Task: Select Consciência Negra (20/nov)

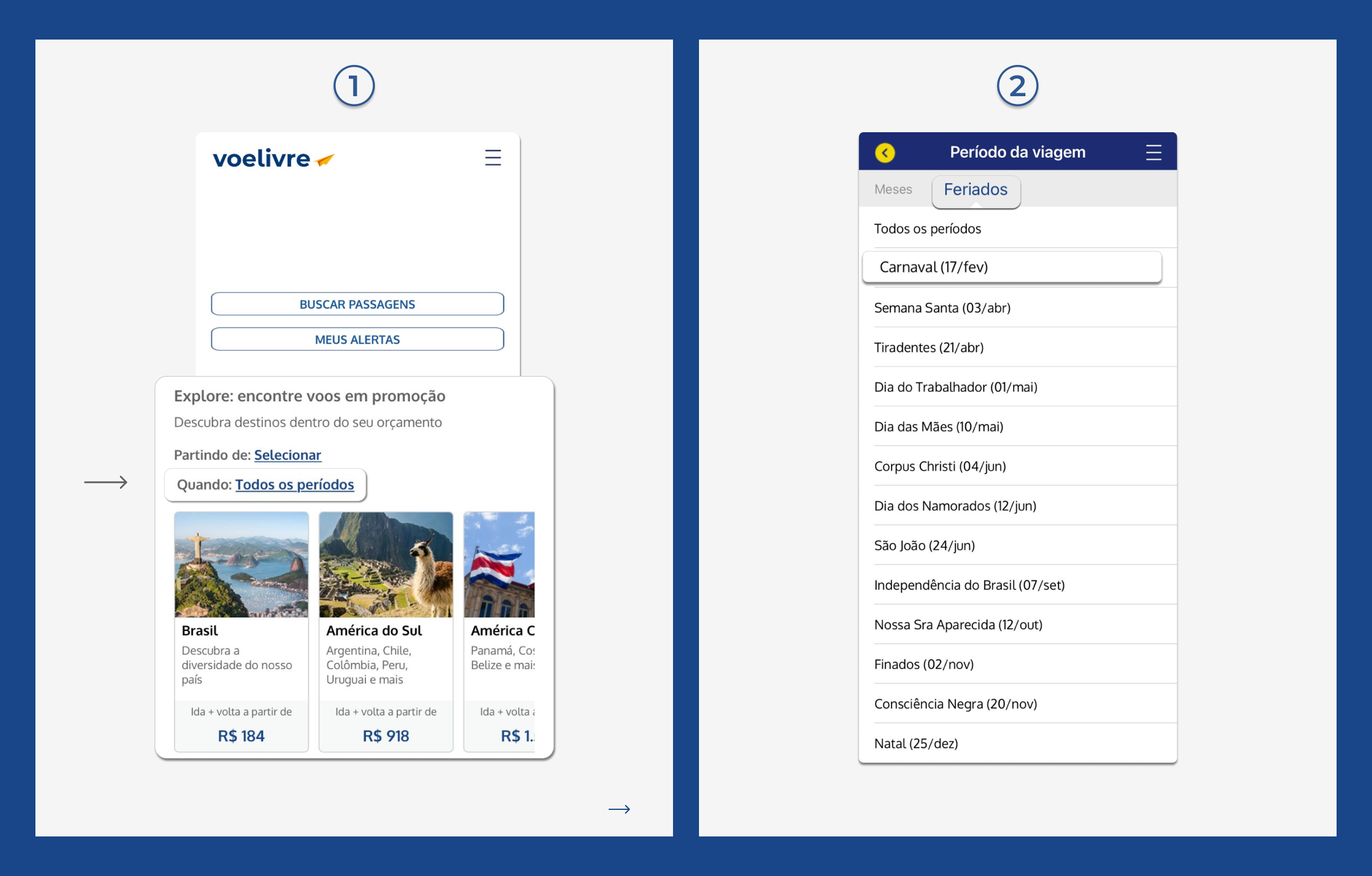Action: (x=955, y=704)
